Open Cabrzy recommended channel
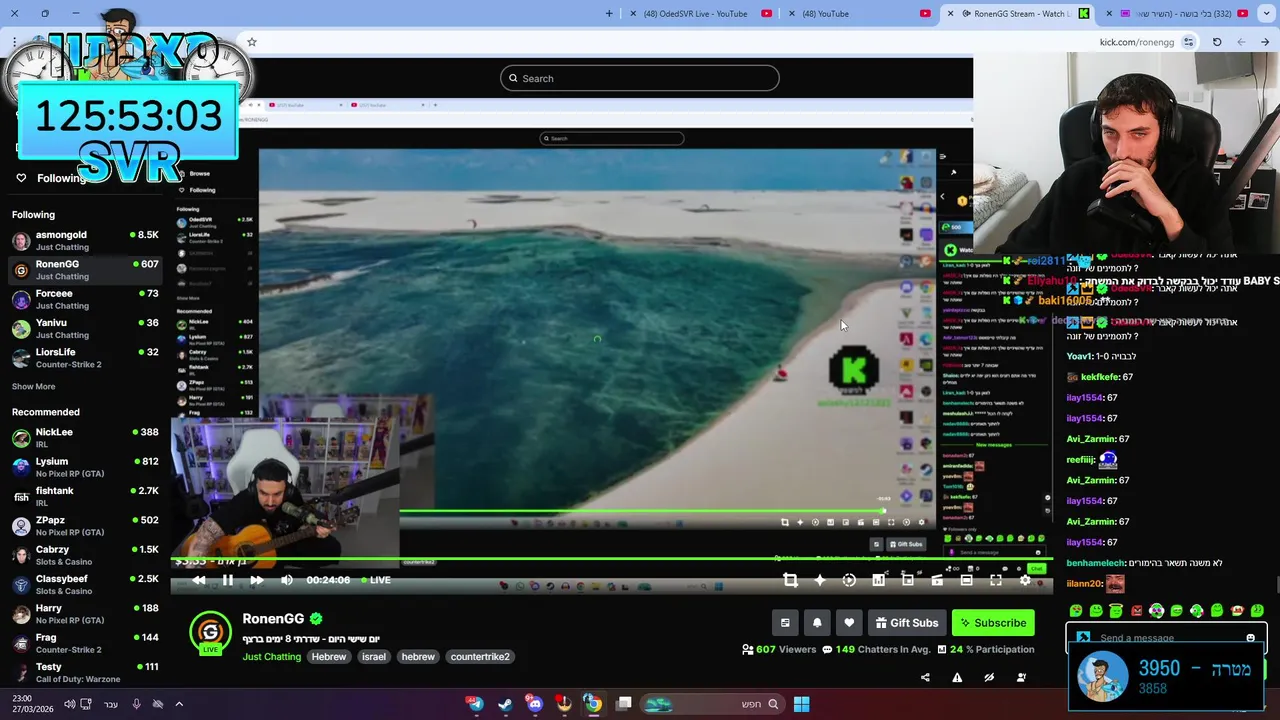The height and width of the screenshot is (720, 1280). (x=85, y=555)
